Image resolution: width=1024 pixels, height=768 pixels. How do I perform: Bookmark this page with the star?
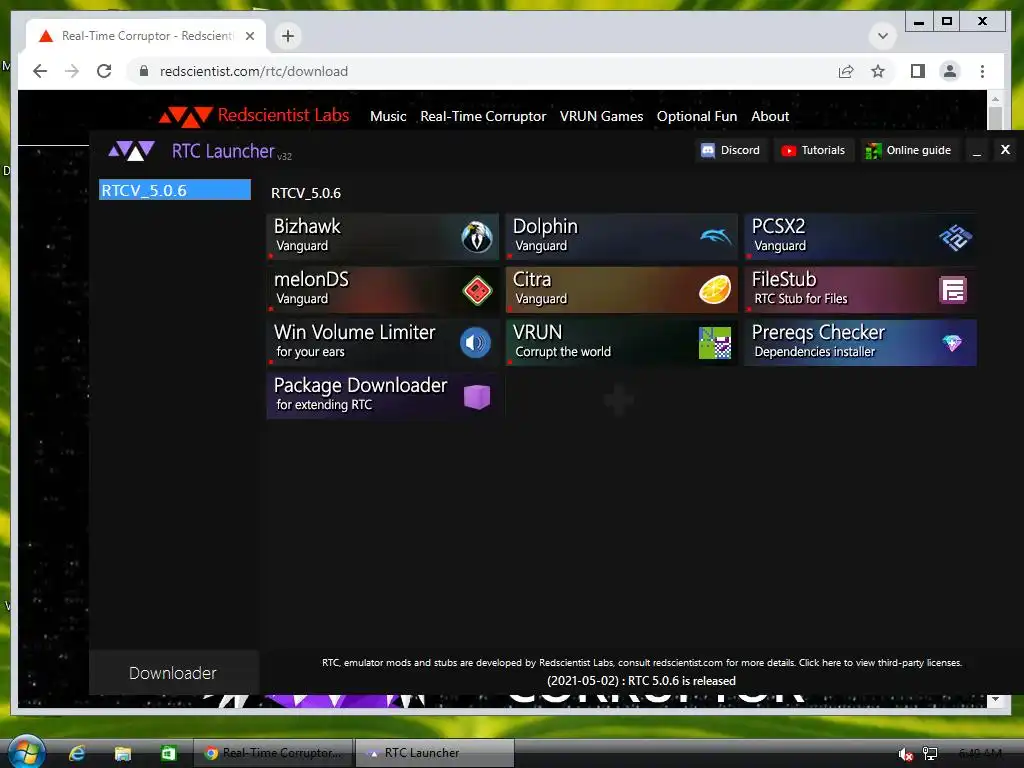(x=878, y=71)
